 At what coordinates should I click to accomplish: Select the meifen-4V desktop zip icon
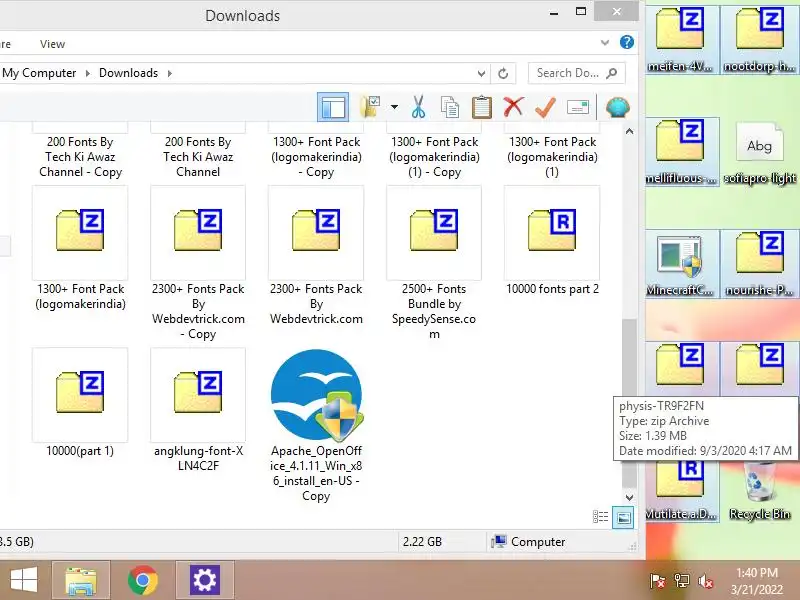point(680,39)
